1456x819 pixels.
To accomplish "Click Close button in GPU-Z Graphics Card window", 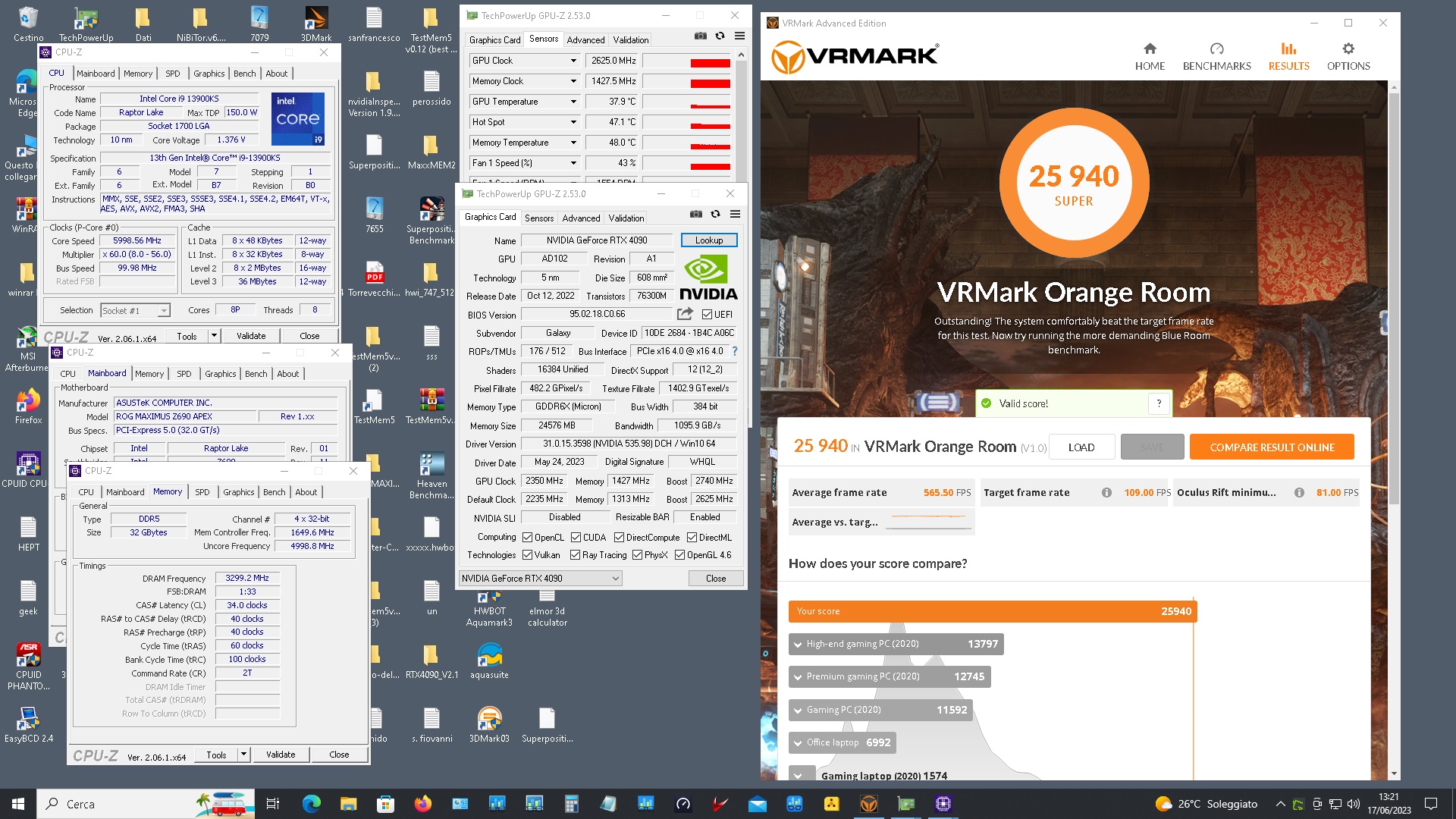I will pyautogui.click(x=716, y=579).
